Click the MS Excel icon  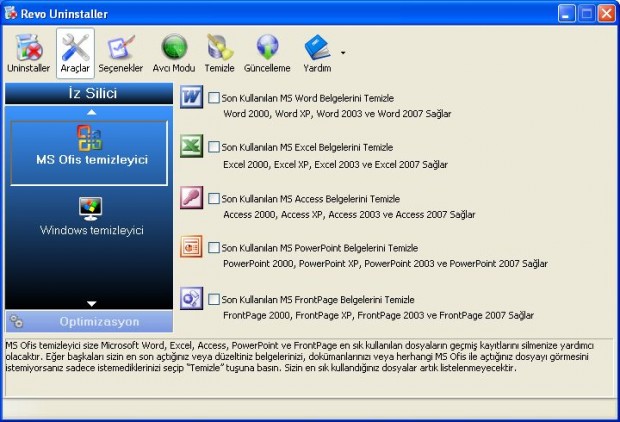coord(192,146)
